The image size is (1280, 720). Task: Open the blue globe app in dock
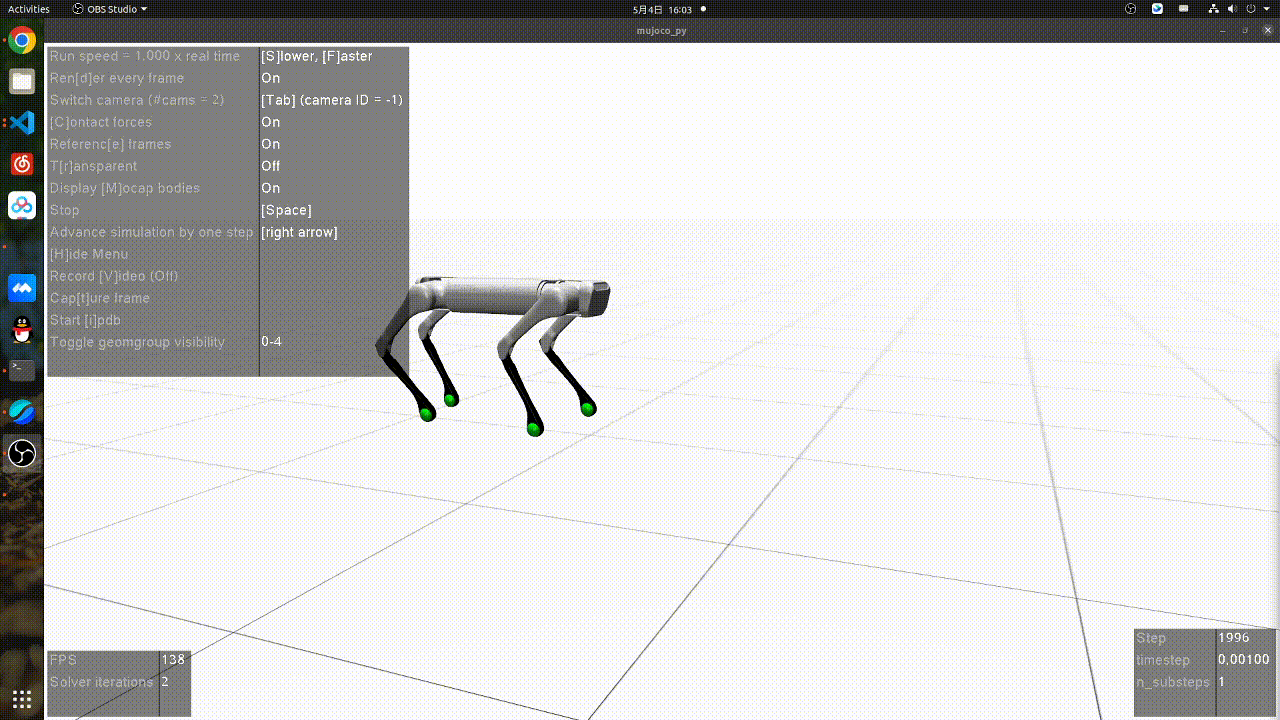tap(22, 412)
